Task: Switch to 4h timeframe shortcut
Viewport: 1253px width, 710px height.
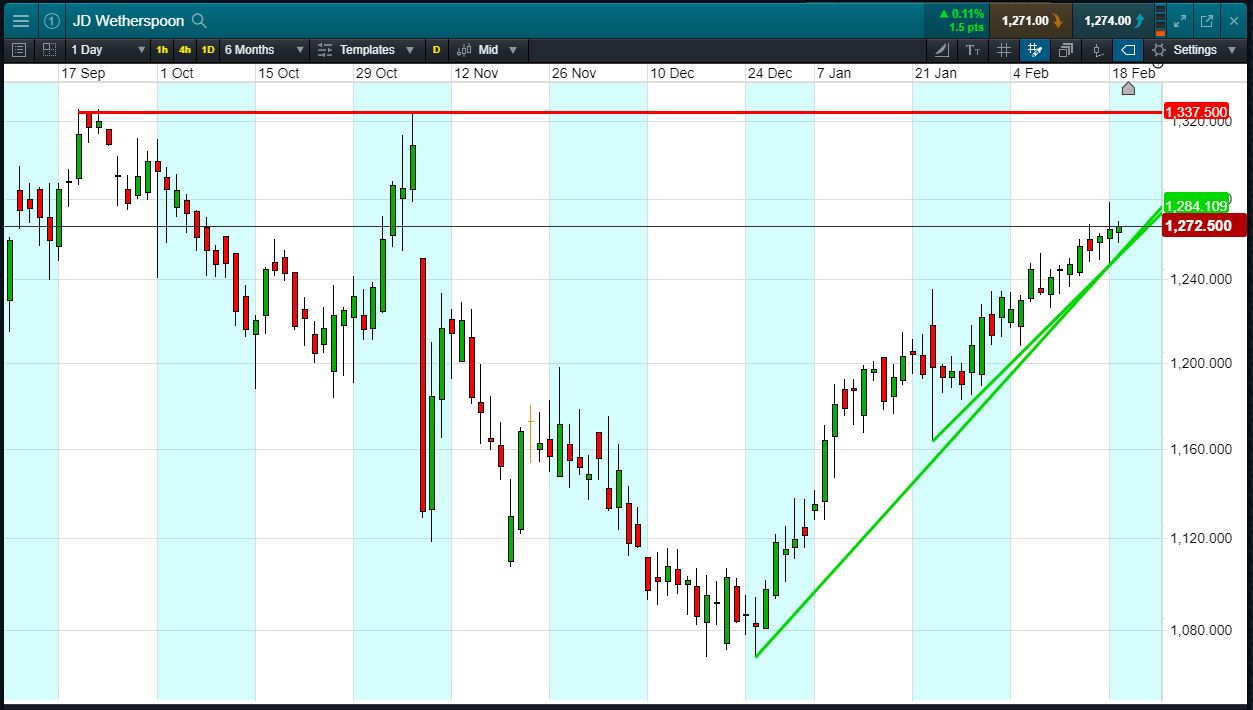Action: 185,50
